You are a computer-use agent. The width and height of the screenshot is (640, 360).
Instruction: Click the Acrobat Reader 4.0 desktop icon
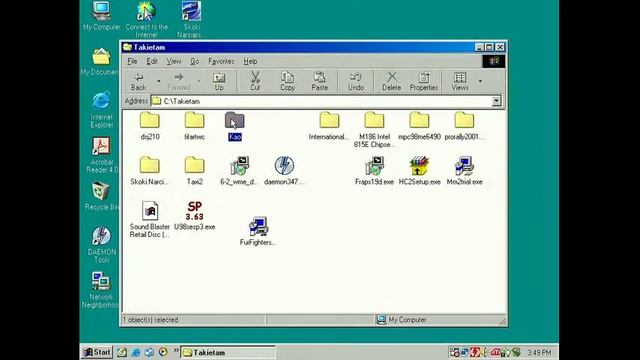click(101, 155)
